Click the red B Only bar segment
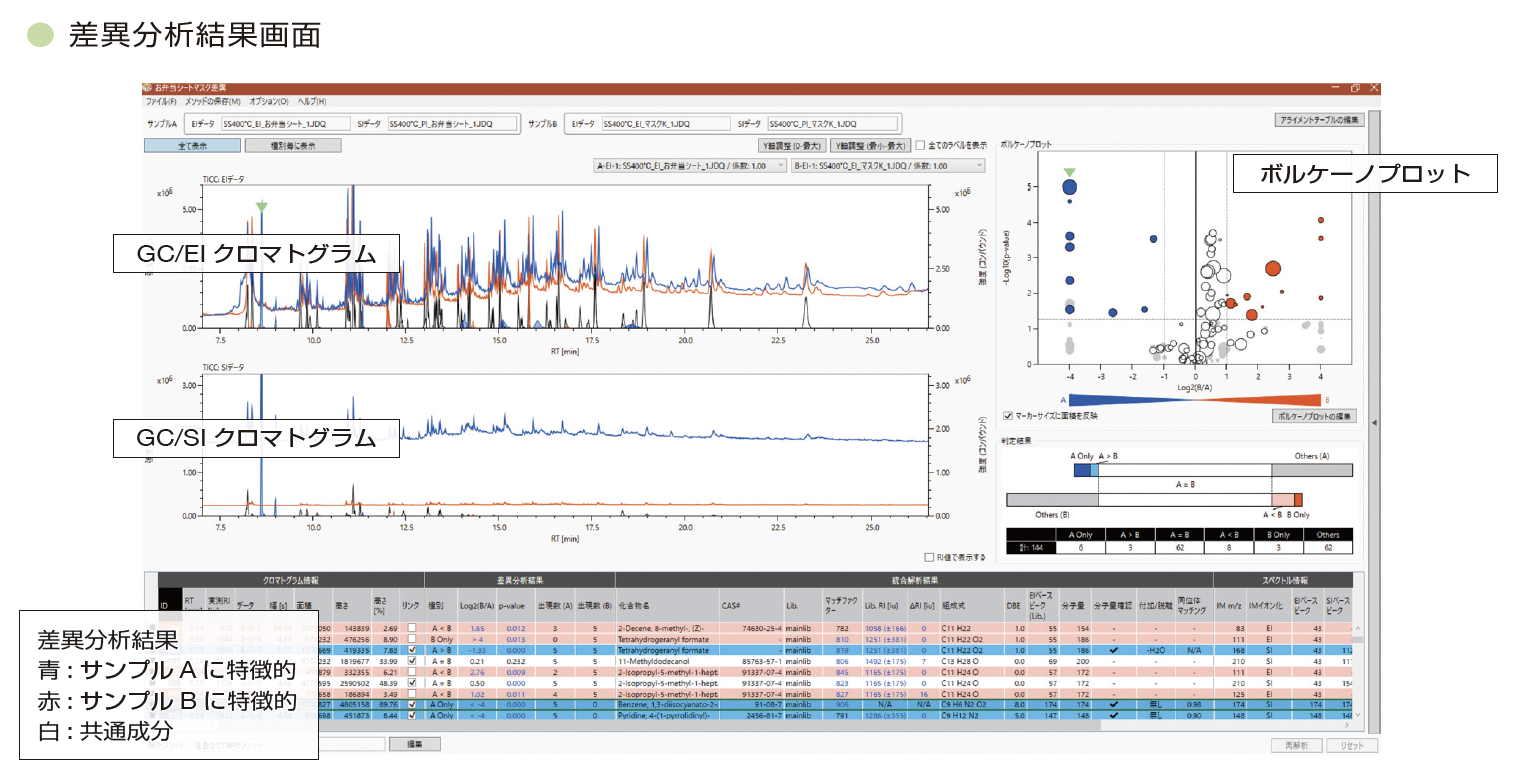 (x=1298, y=499)
